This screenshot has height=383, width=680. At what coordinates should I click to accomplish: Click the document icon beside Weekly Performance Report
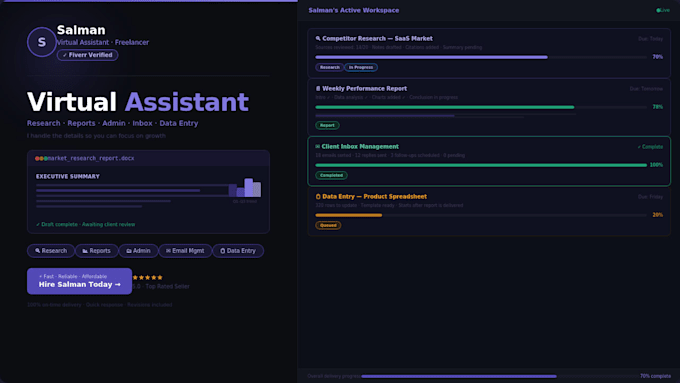coord(318,88)
